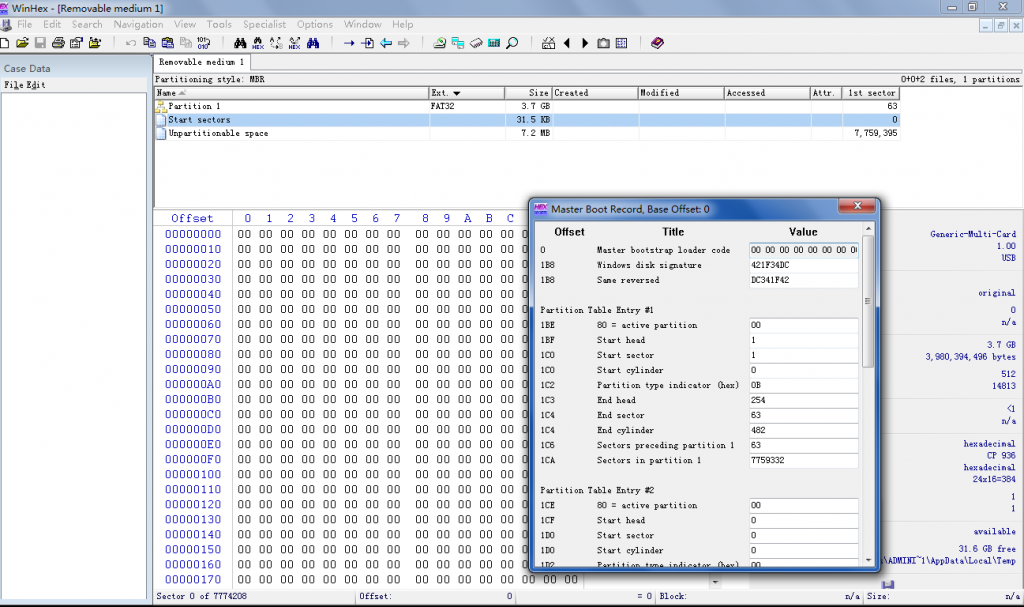Click the Find Text binoculars icon
Viewport: 1024px width, 607px height.
click(x=240, y=43)
